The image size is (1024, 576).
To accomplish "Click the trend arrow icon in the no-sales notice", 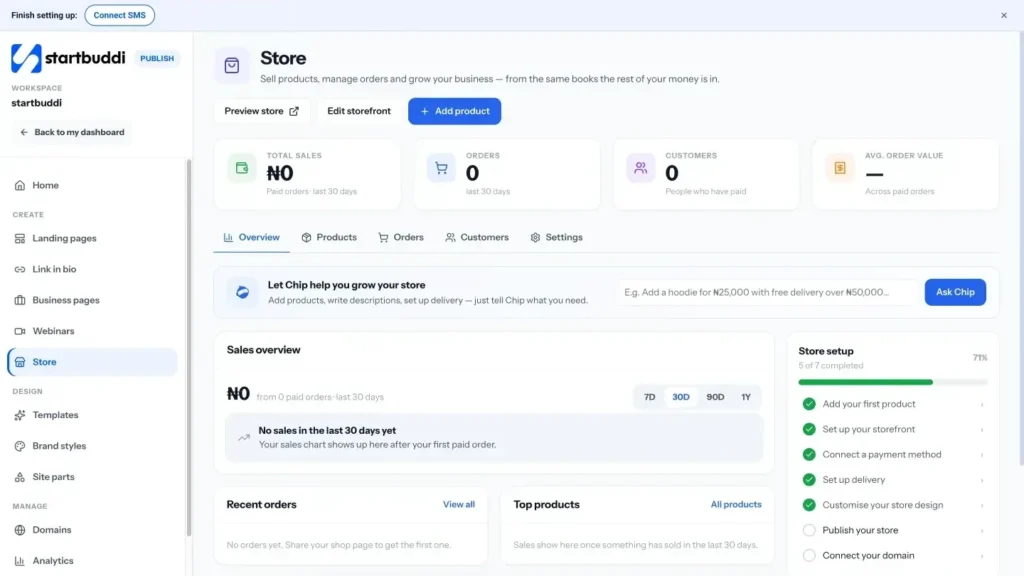I will pos(244,438).
